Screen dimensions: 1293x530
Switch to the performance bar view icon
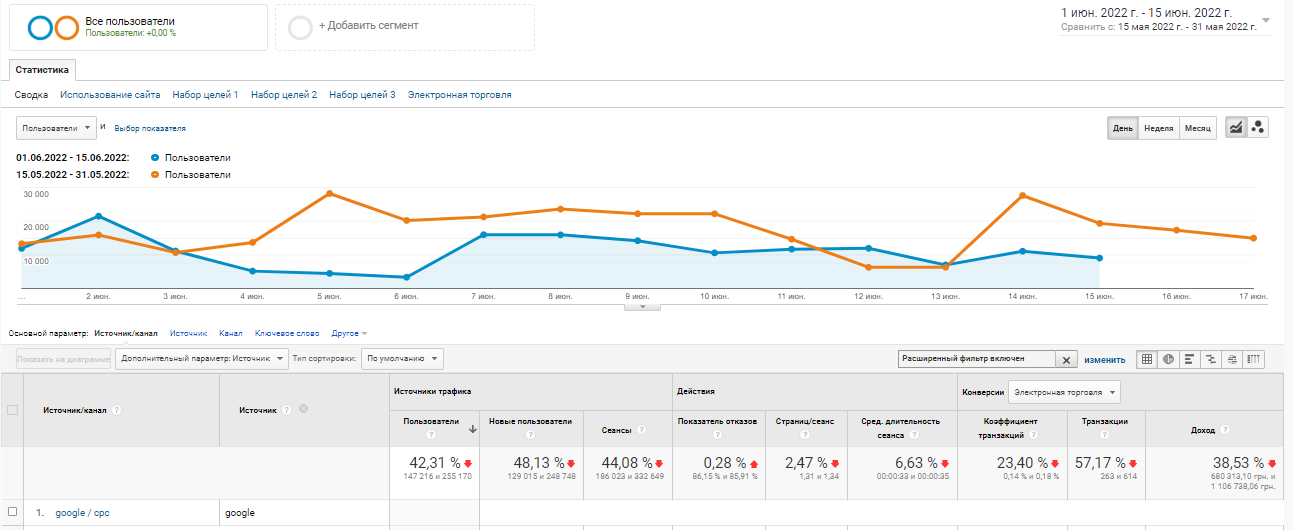(x=1189, y=359)
